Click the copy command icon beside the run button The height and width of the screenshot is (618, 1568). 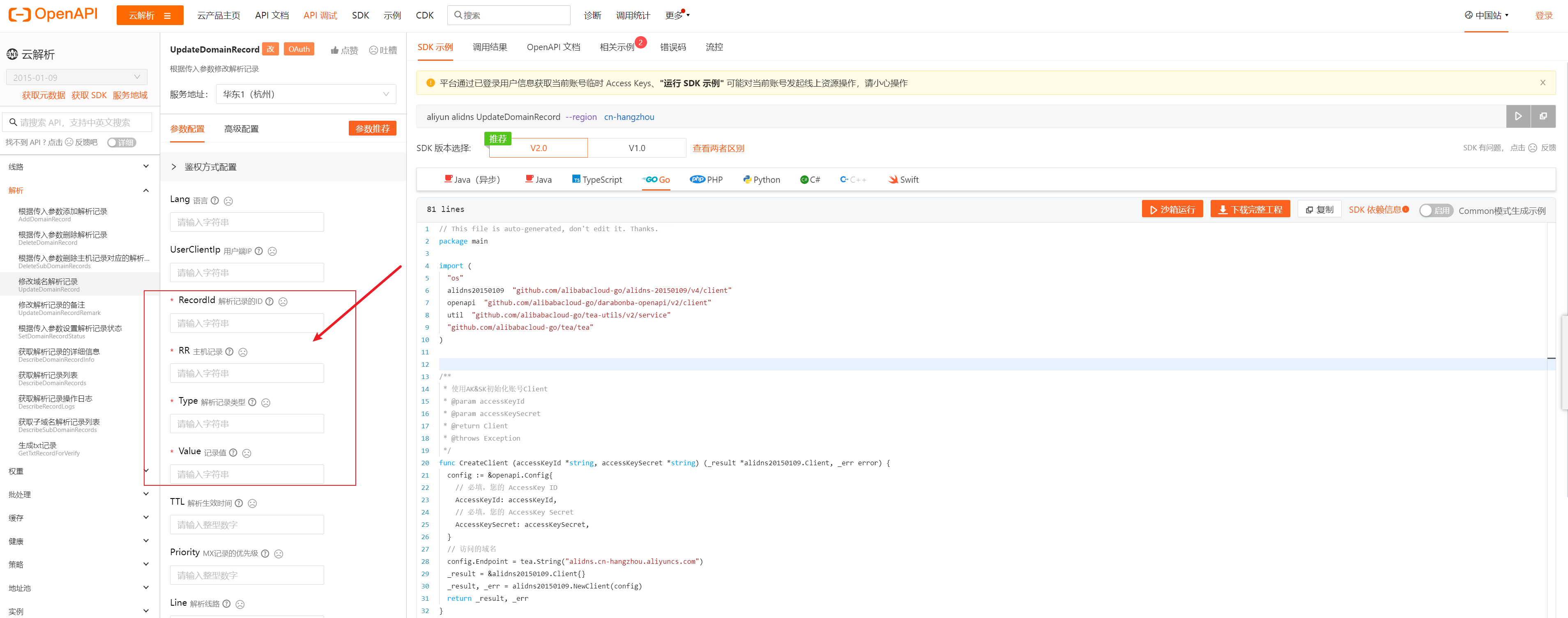click(x=1543, y=116)
